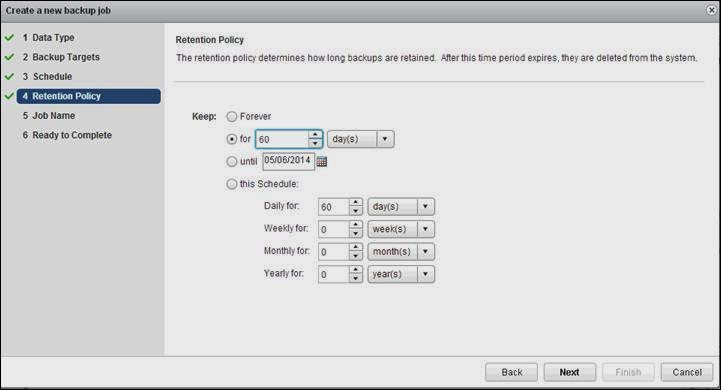The image size is (721, 390).
Task: Increase the 'for' duration value with up arrow
Action: point(315,135)
